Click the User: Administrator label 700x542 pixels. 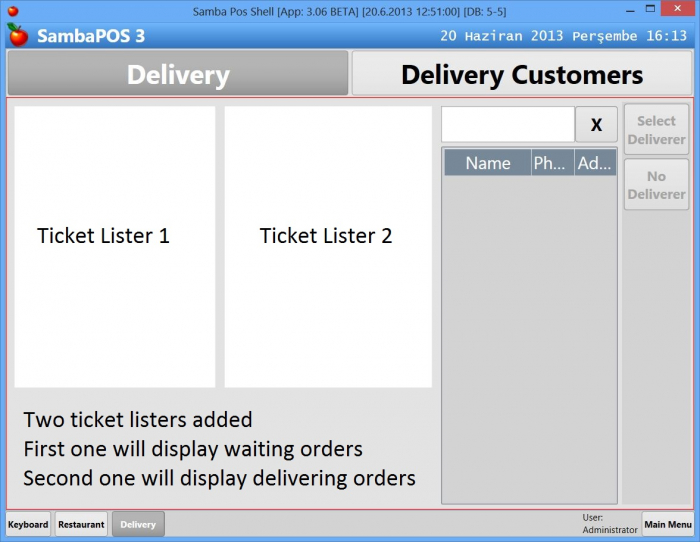point(609,524)
